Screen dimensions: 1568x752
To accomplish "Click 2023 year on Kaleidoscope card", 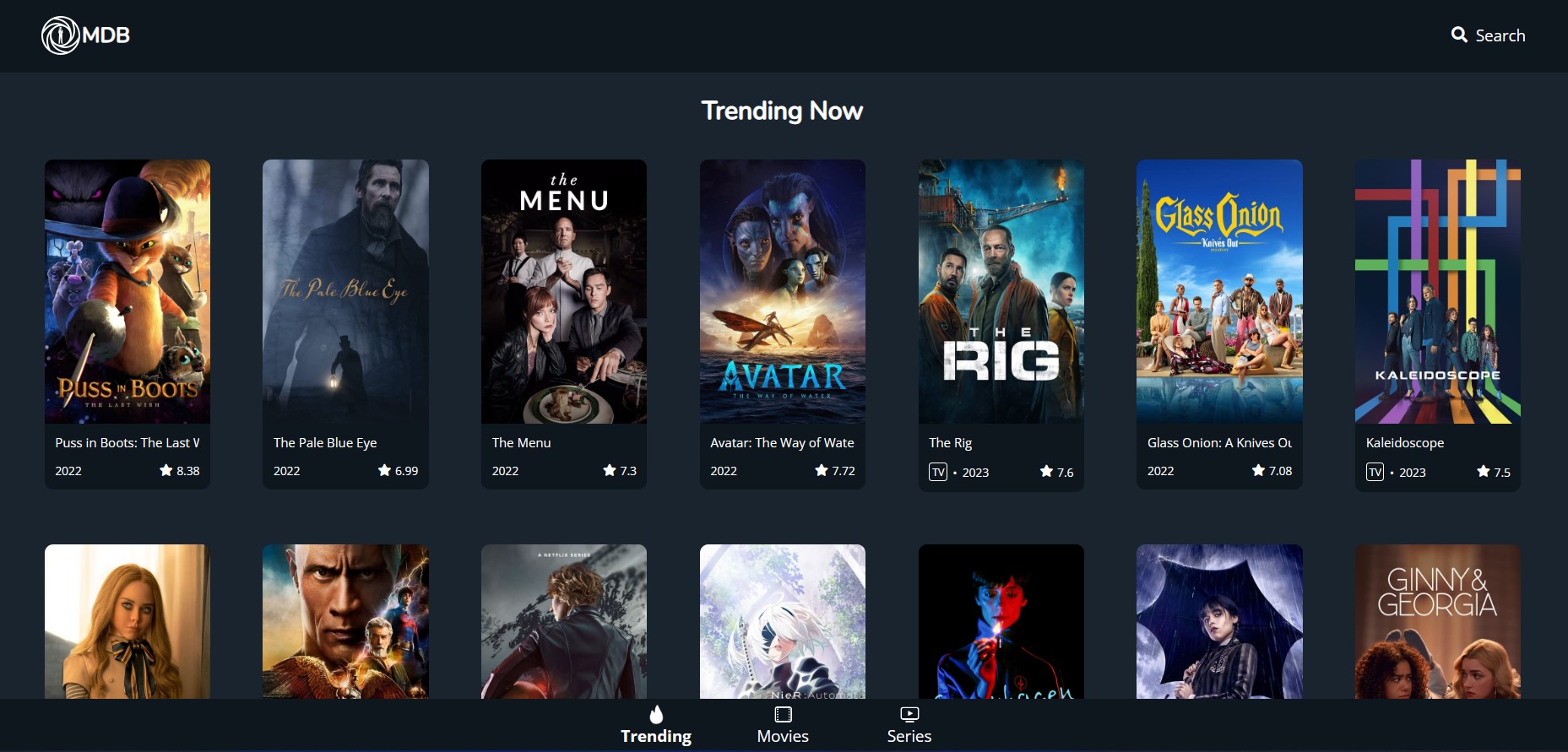I will click(x=1413, y=473).
